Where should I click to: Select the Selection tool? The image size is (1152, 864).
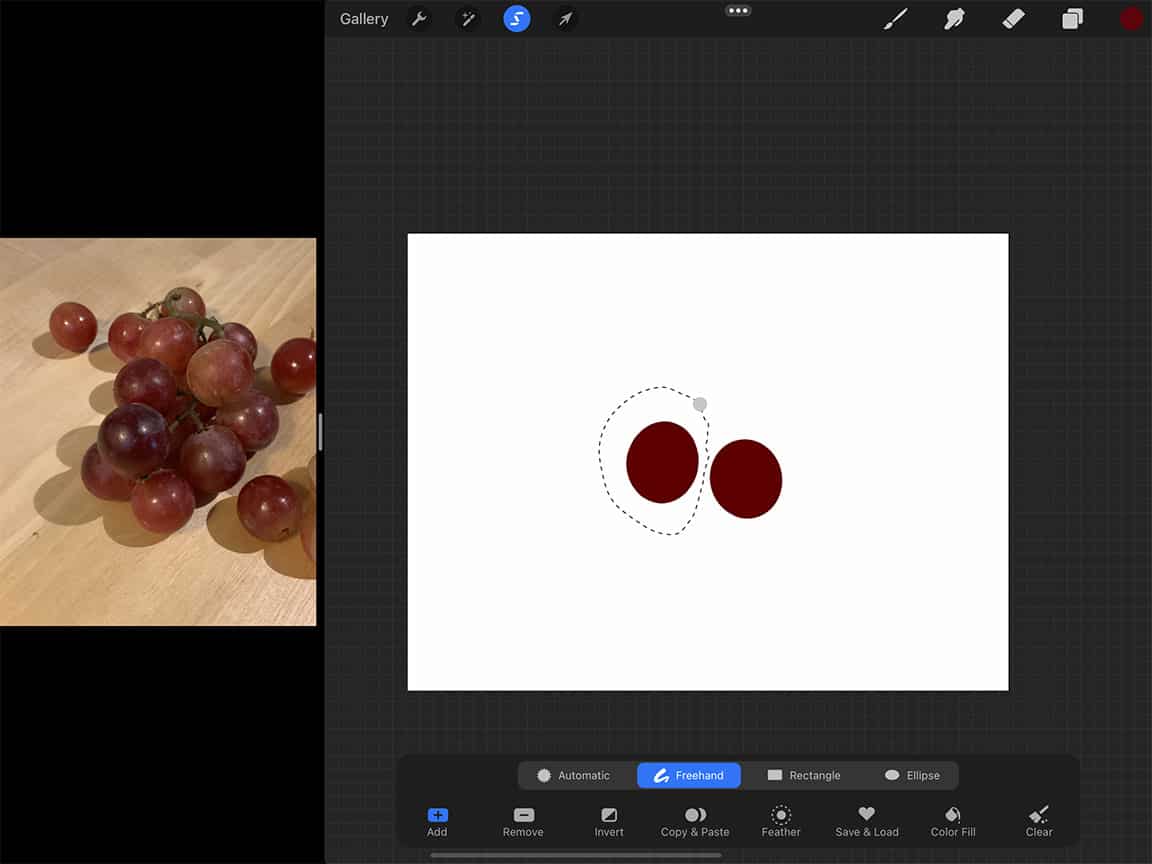point(516,18)
